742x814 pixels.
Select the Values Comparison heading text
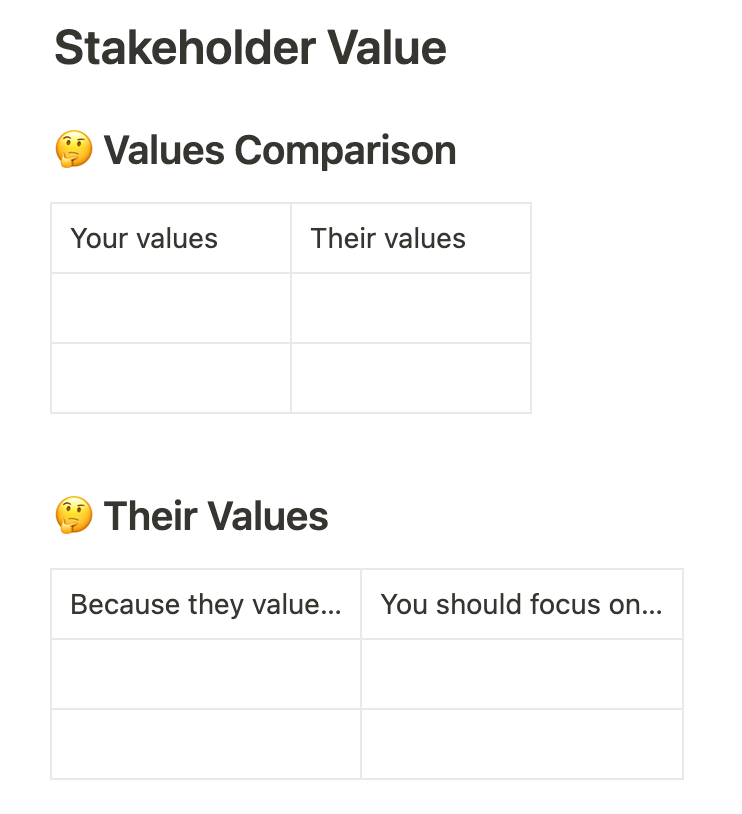pos(280,151)
